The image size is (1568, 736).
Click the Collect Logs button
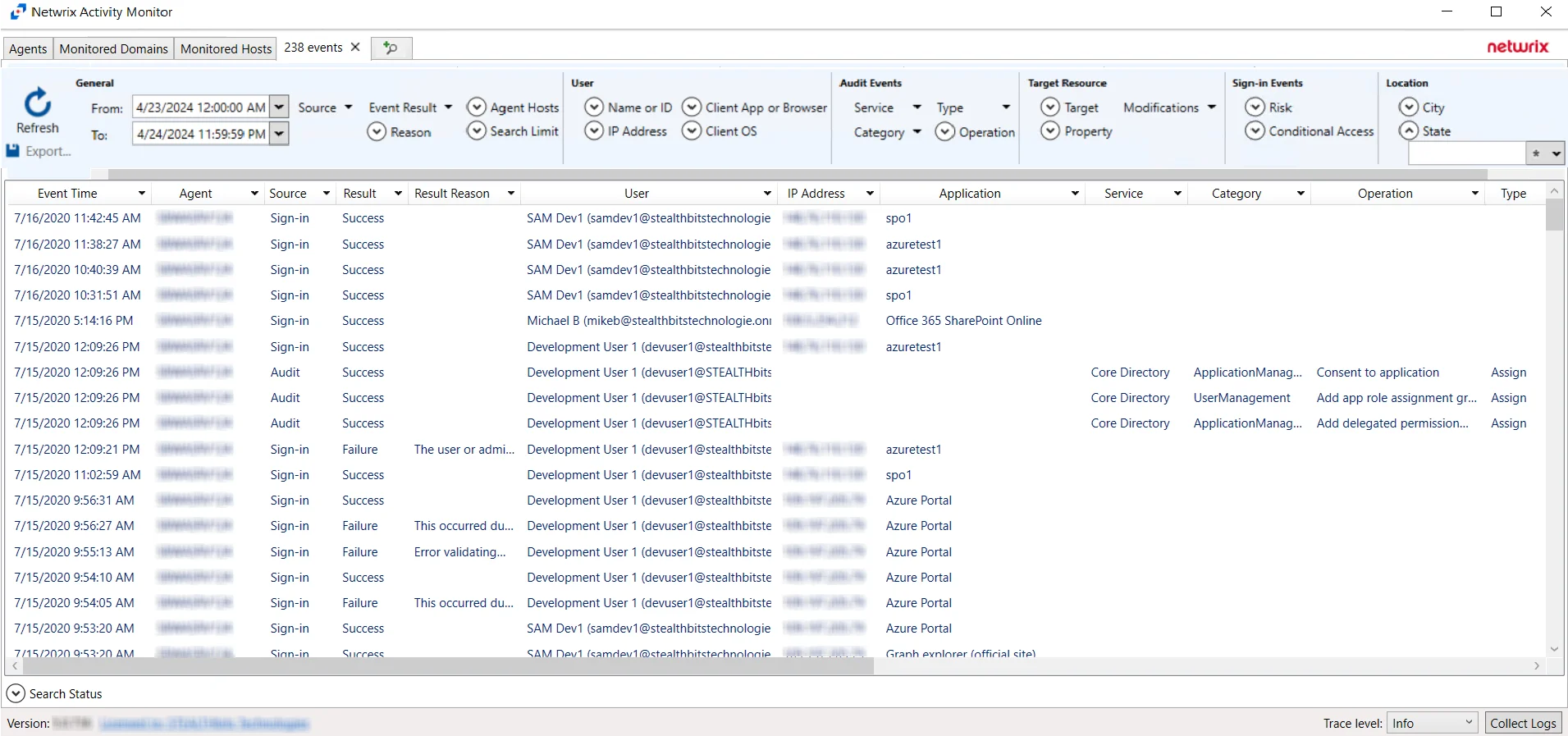click(x=1523, y=723)
